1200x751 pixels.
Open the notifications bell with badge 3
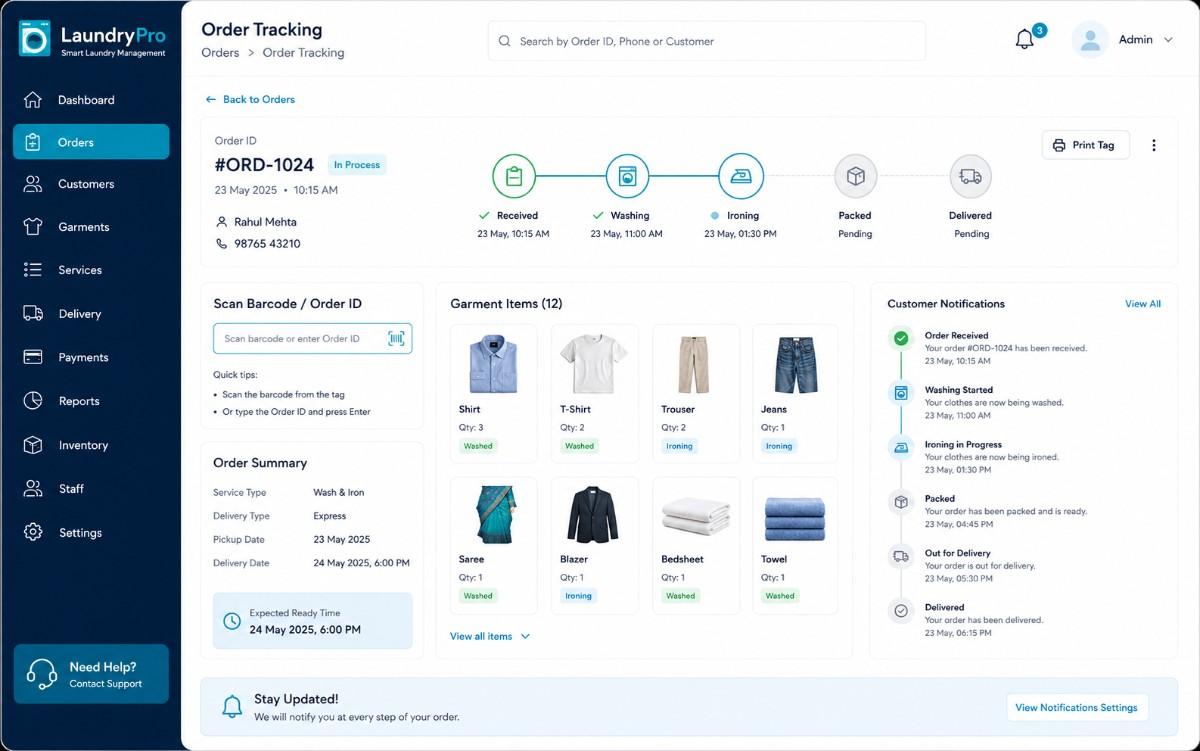pos(1025,40)
